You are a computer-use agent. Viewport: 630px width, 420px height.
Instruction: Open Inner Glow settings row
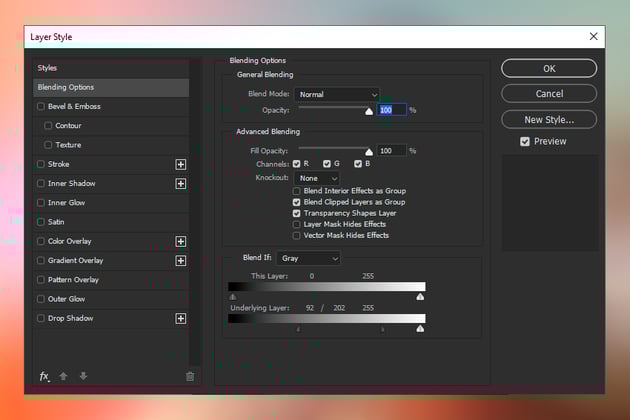coord(111,203)
